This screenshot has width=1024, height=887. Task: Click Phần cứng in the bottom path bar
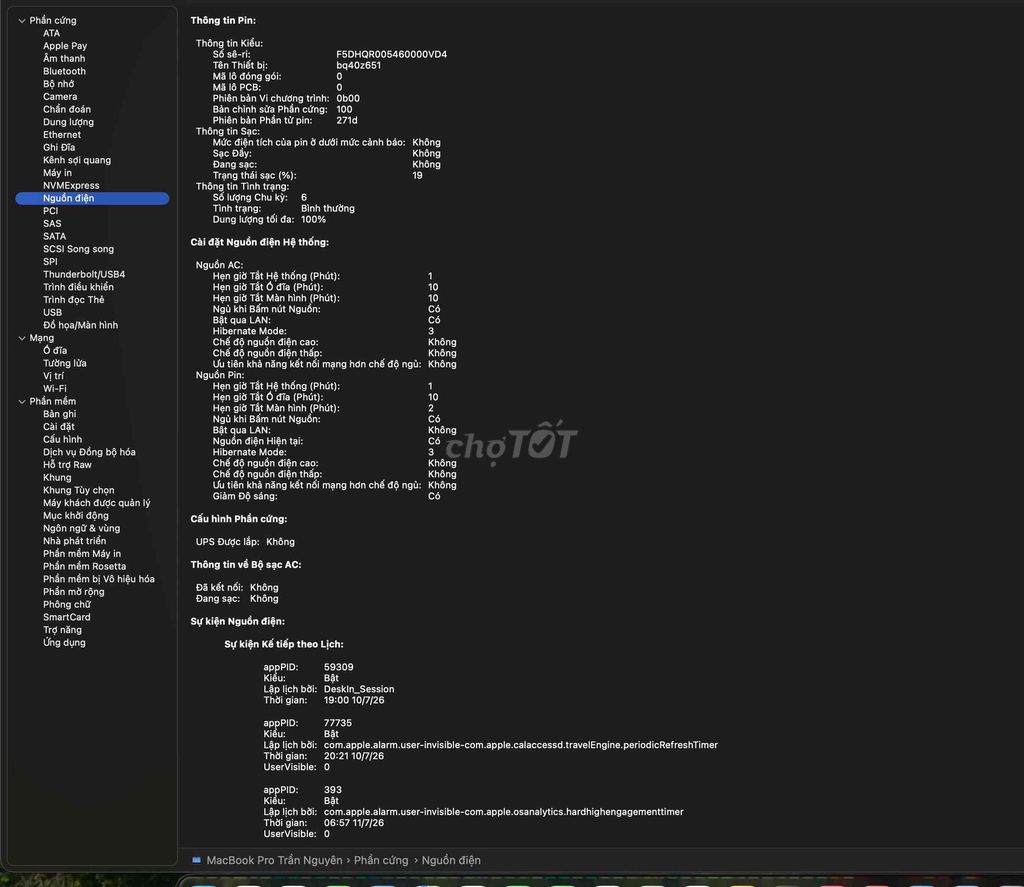point(381,860)
